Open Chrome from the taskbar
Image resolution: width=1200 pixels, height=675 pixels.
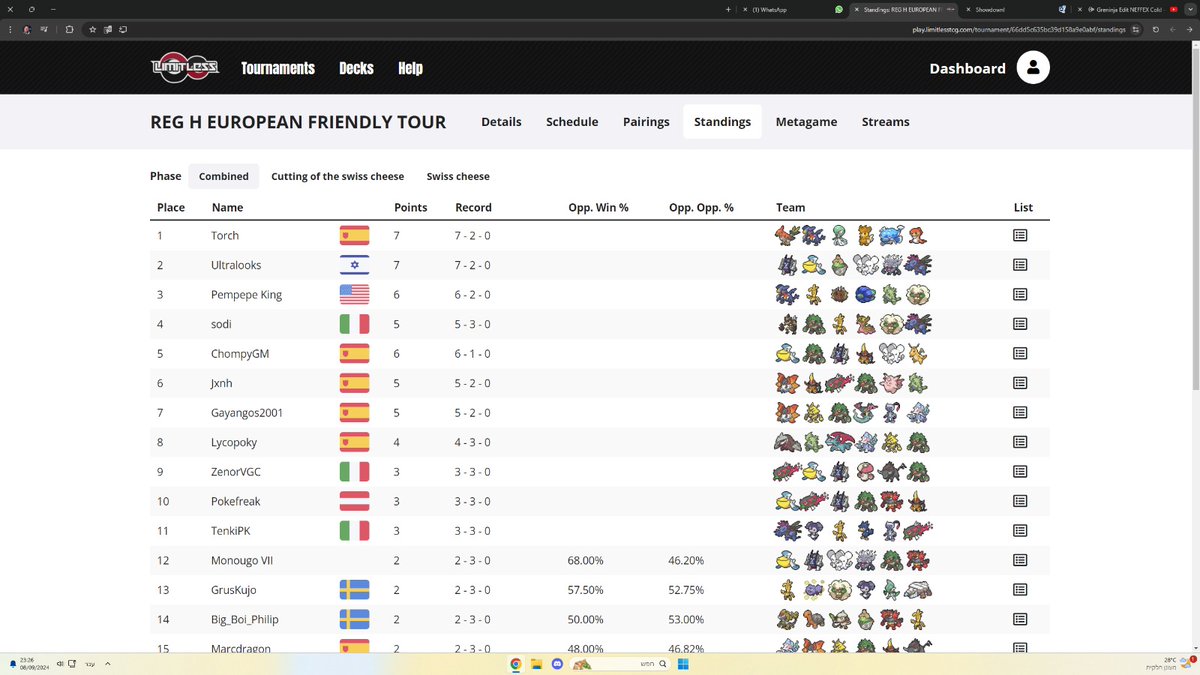pyautogui.click(x=516, y=663)
